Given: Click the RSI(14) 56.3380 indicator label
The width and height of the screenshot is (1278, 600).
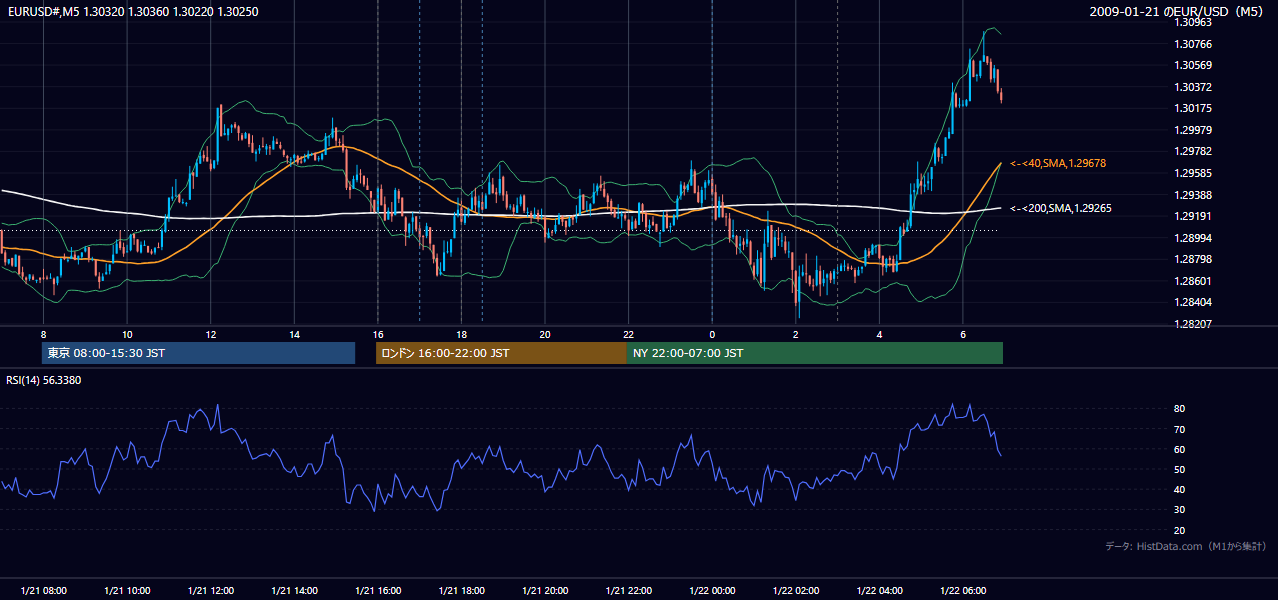Looking at the screenshot, I should click(44, 380).
